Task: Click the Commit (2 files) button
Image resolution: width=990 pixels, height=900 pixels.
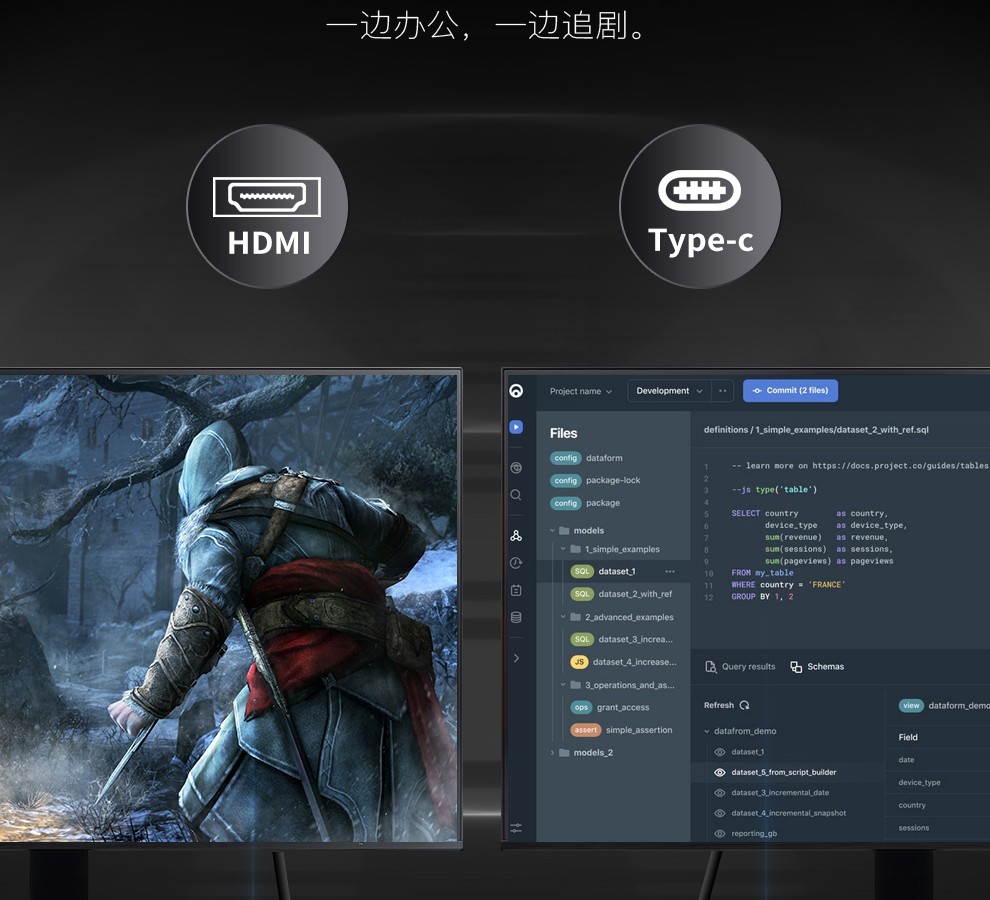Action: click(x=790, y=391)
